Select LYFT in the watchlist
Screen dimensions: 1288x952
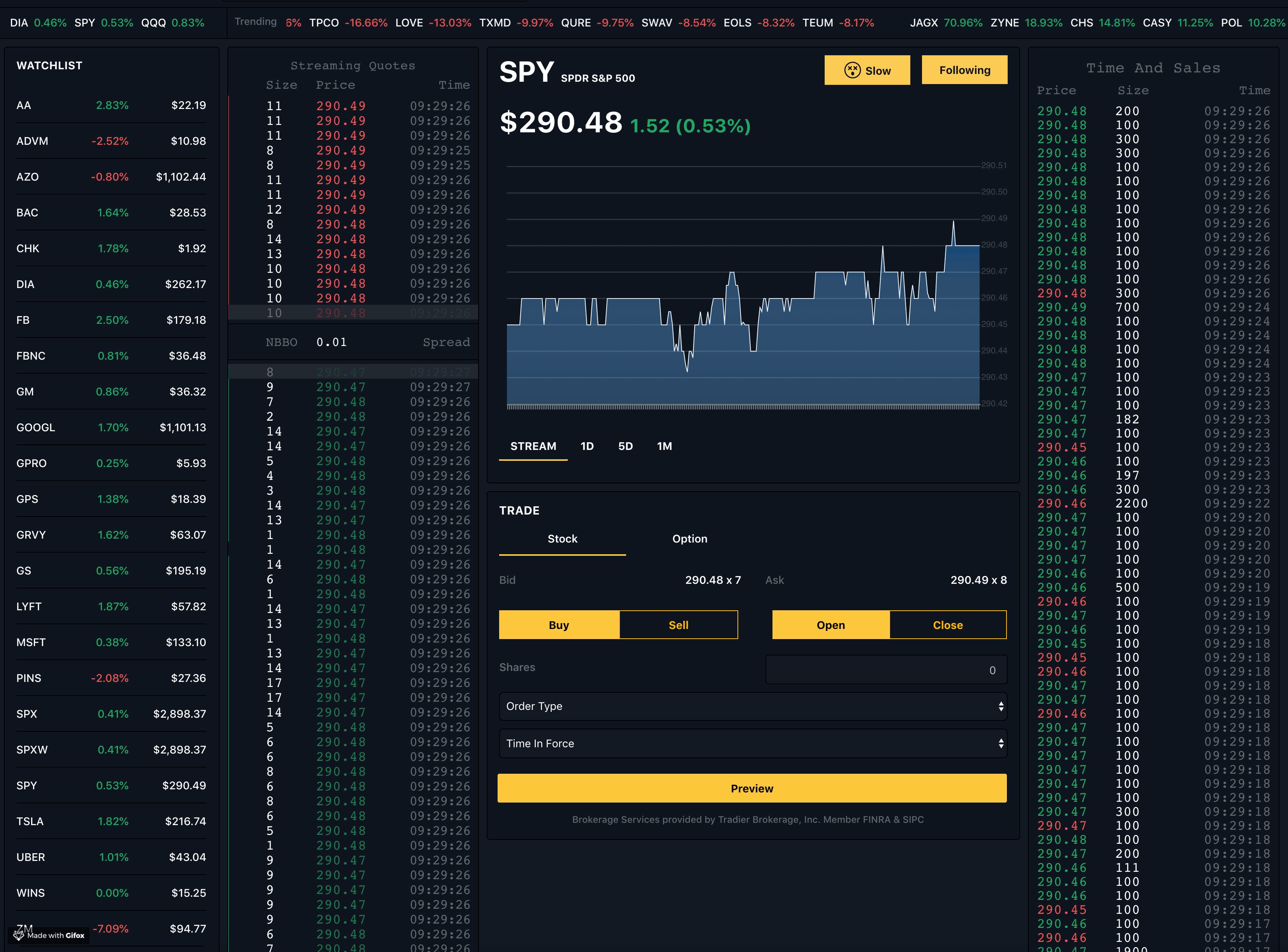tap(111, 606)
